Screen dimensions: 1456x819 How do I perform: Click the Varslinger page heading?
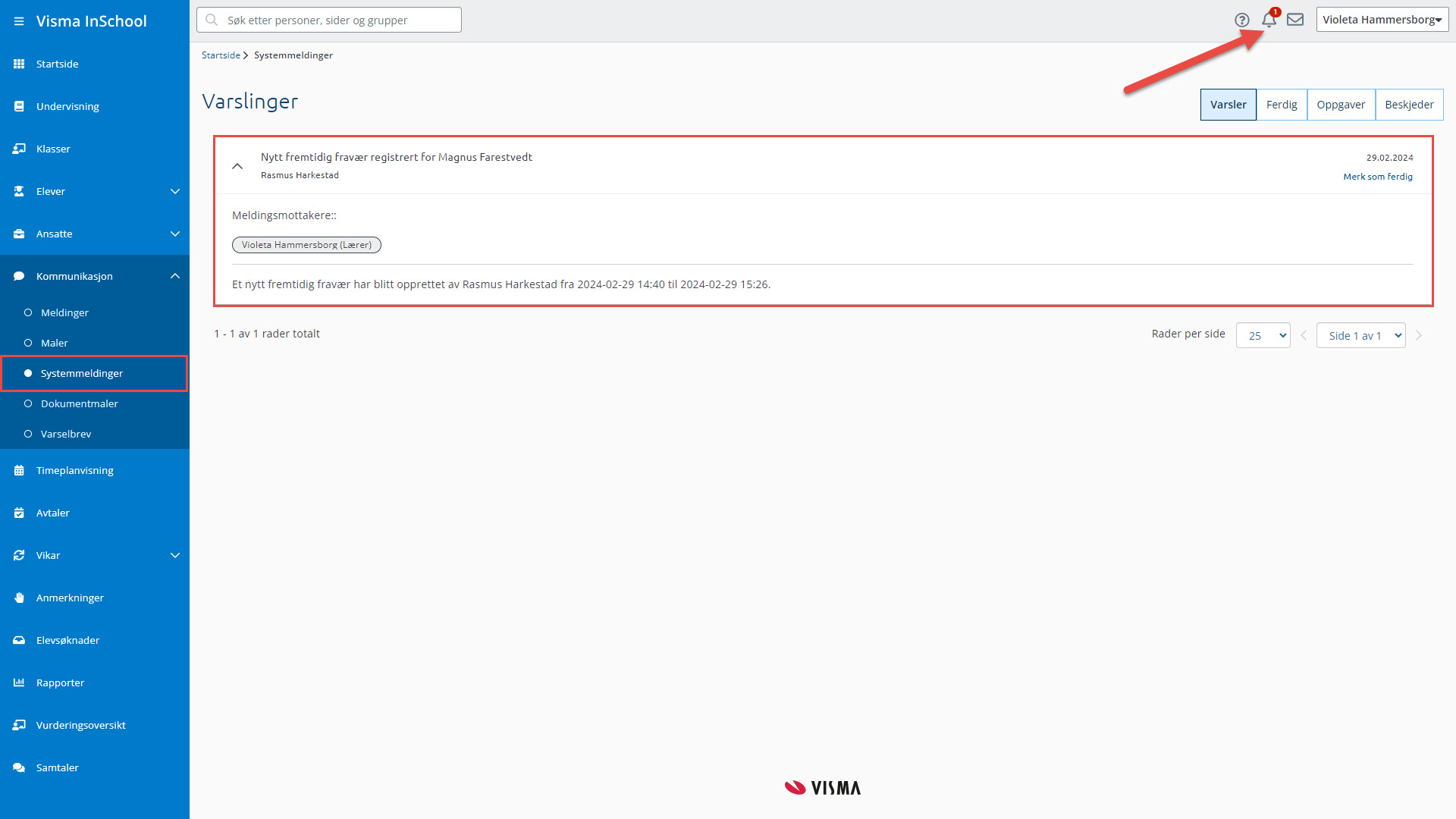(x=250, y=101)
